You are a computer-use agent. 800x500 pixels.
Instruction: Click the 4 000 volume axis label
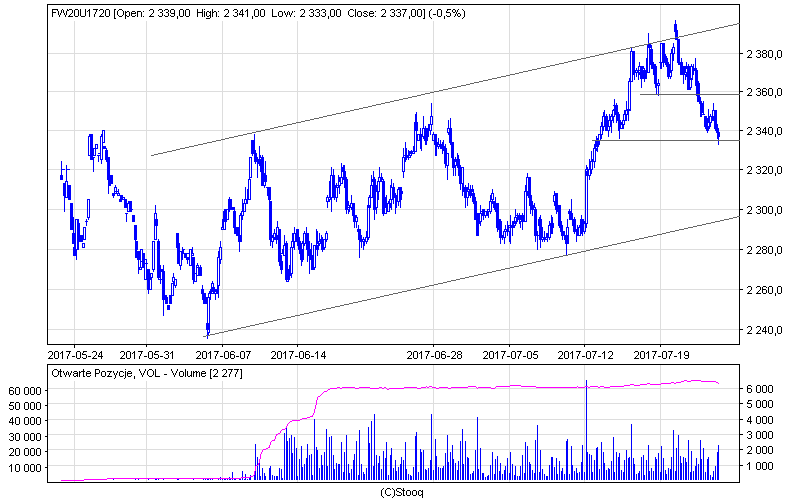(x=760, y=420)
